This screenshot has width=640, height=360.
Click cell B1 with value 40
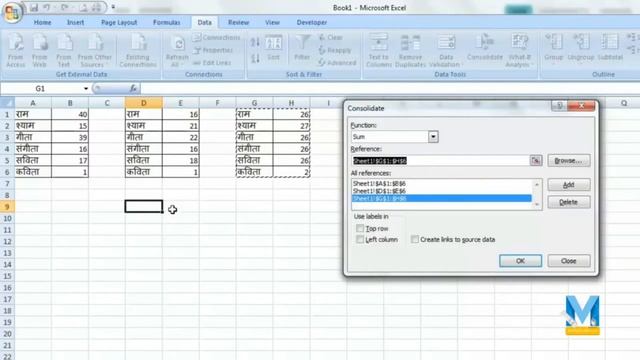70,114
